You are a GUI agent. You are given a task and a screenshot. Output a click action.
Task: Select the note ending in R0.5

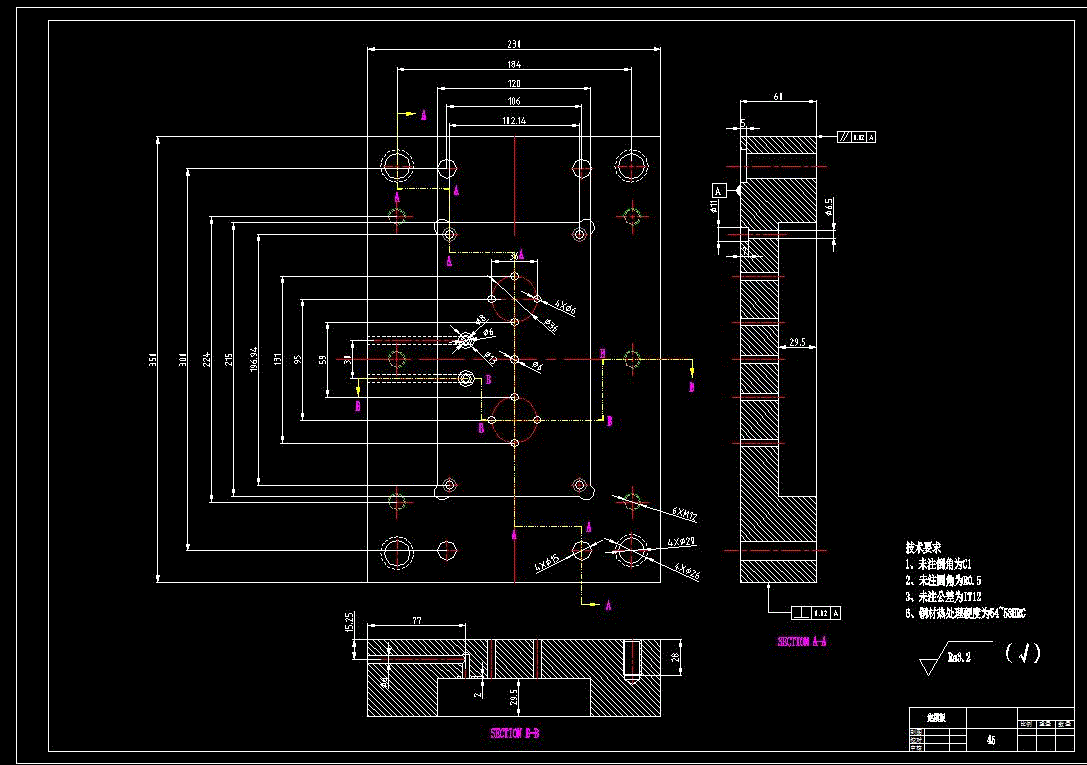coord(943,580)
